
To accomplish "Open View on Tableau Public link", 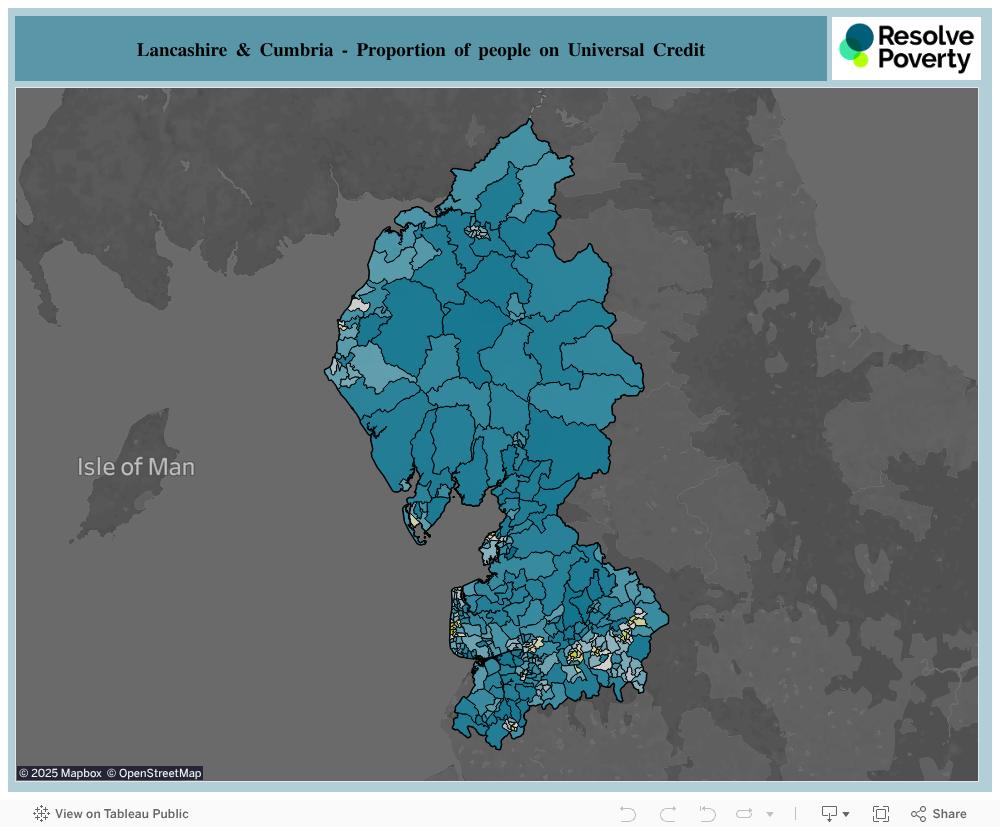I will (122, 814).
